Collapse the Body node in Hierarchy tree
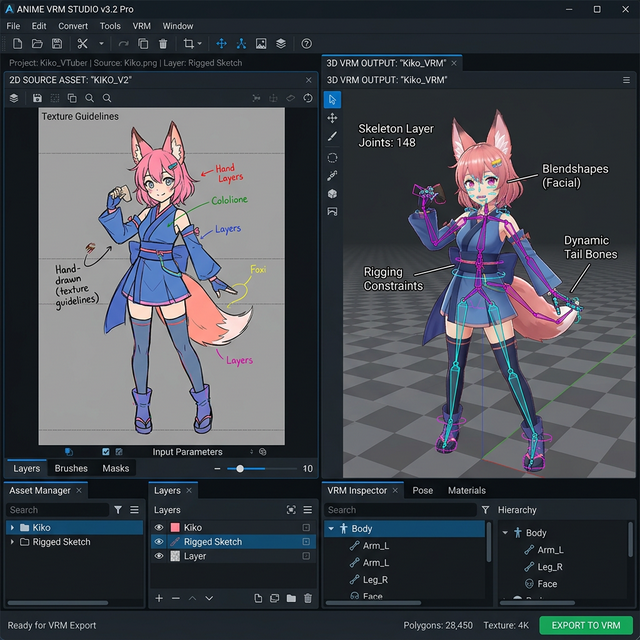Viewport: 640px width, 640px height. pyautogui.click(x=505, y=533)
